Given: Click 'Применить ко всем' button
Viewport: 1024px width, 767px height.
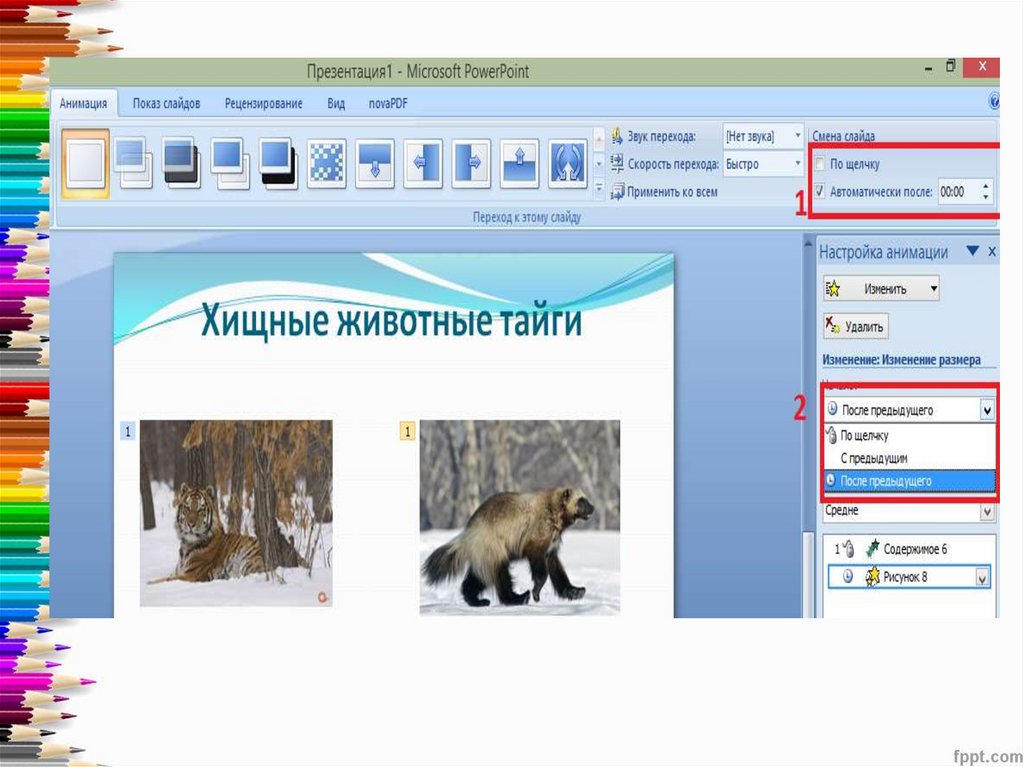Looking at the screenshot, I should click(x=664, y=191).
